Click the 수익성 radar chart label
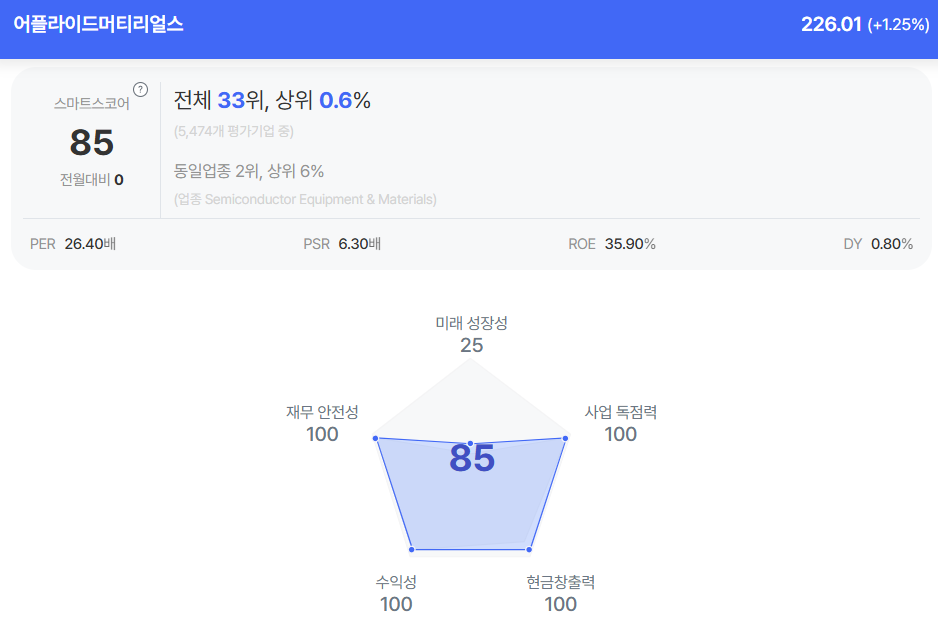 click(x=396, y=582)
